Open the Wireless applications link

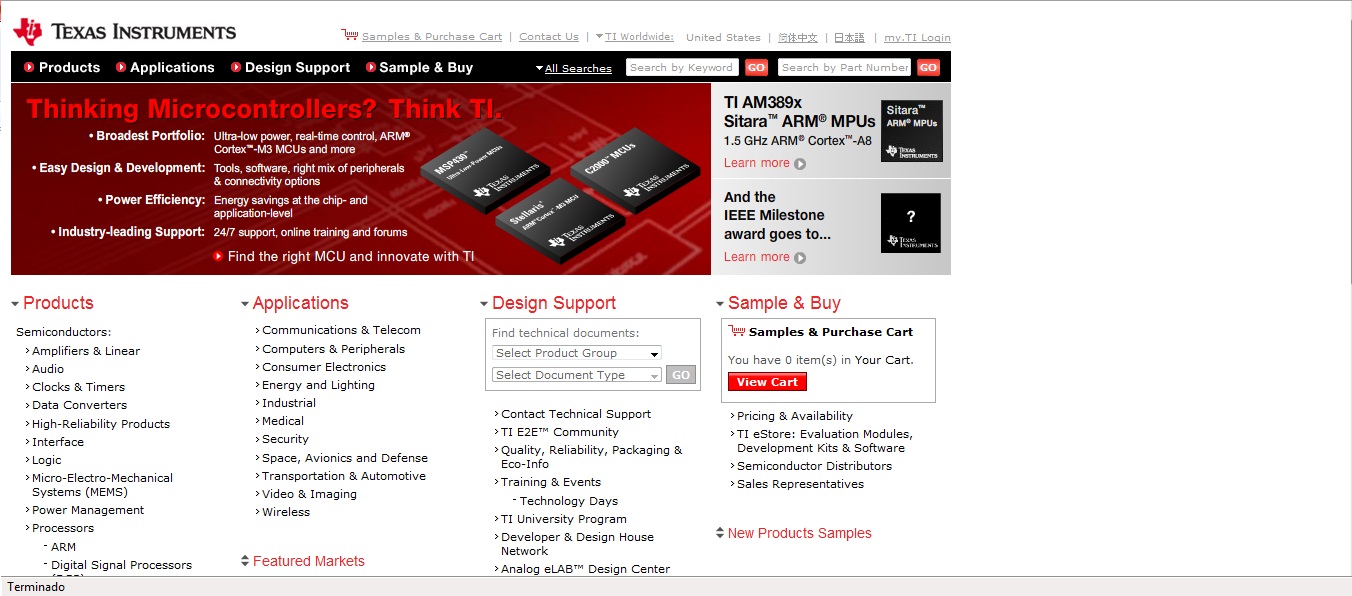tap(286, 512)
